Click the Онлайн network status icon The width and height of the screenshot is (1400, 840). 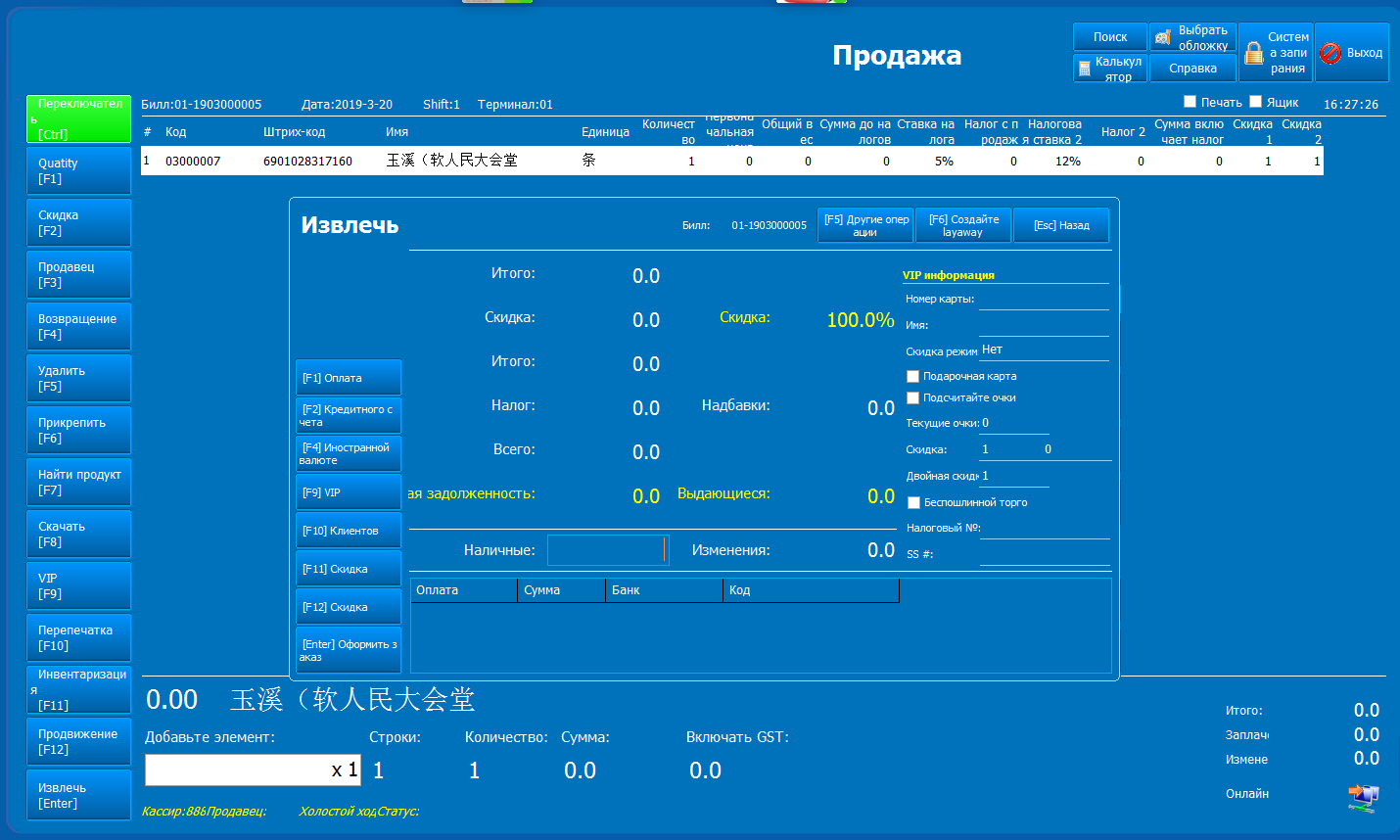(x=1363, y=798)
